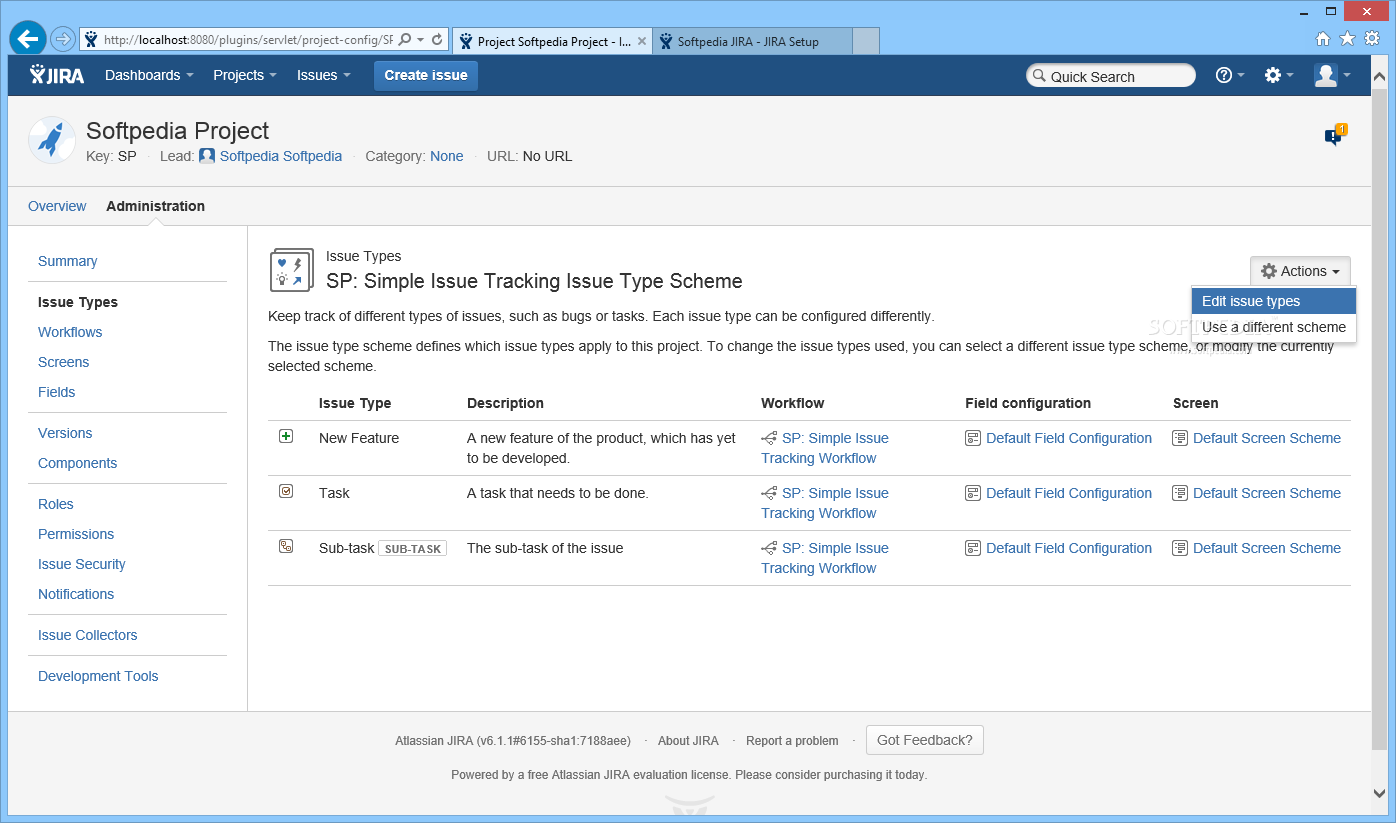Click the workflow icon in Sub-task row
This screenshot has width=1396, height=823.
point(769,548)
